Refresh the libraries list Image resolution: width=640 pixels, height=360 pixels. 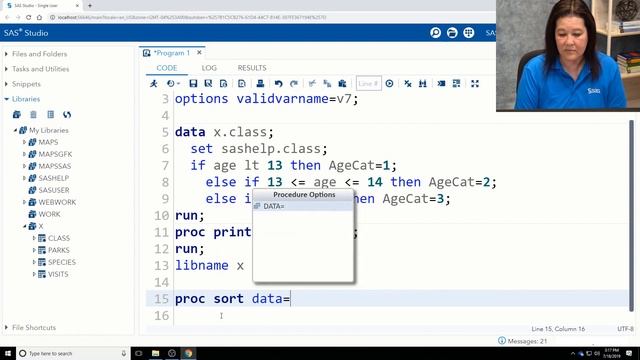pyautogui.click(x=67, y=115)
